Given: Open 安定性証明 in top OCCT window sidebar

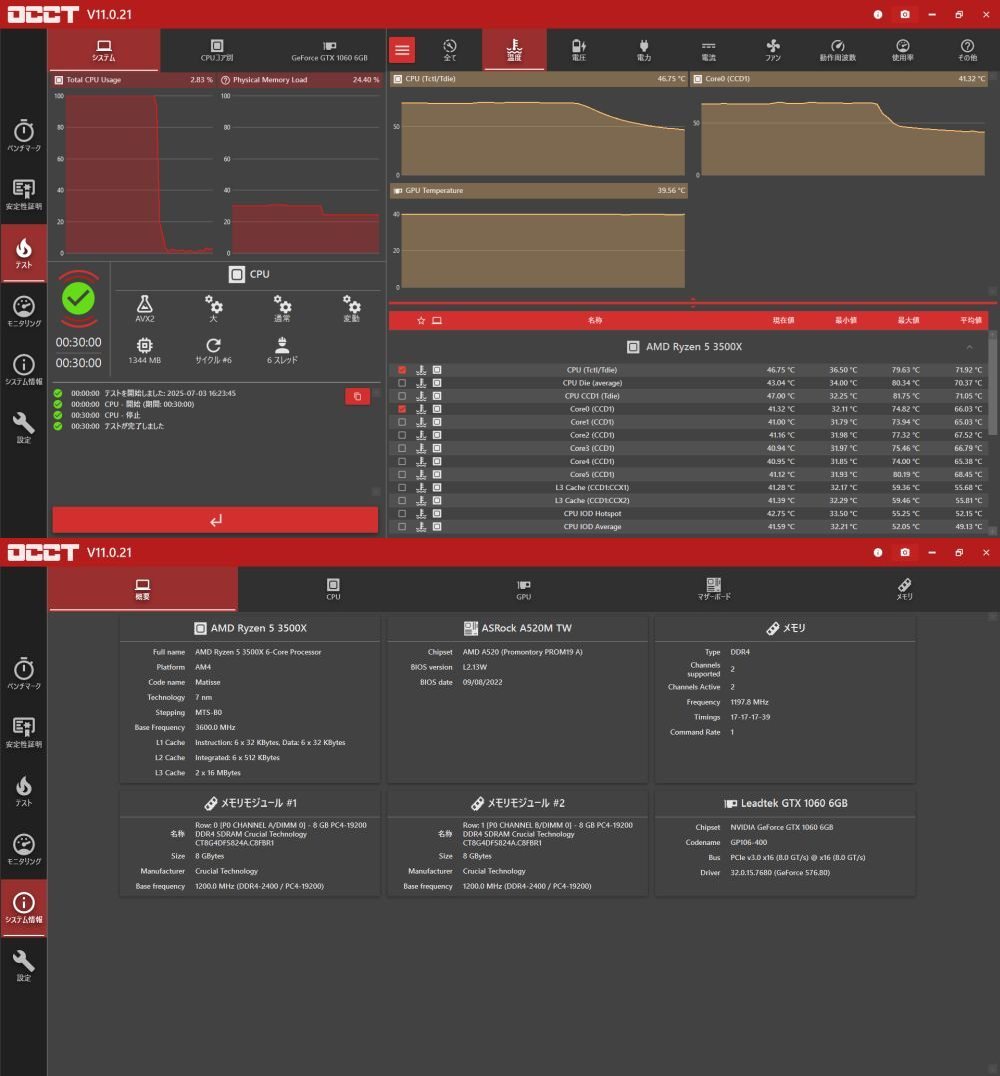Looking at the screenshot, I should pos(23,194).
